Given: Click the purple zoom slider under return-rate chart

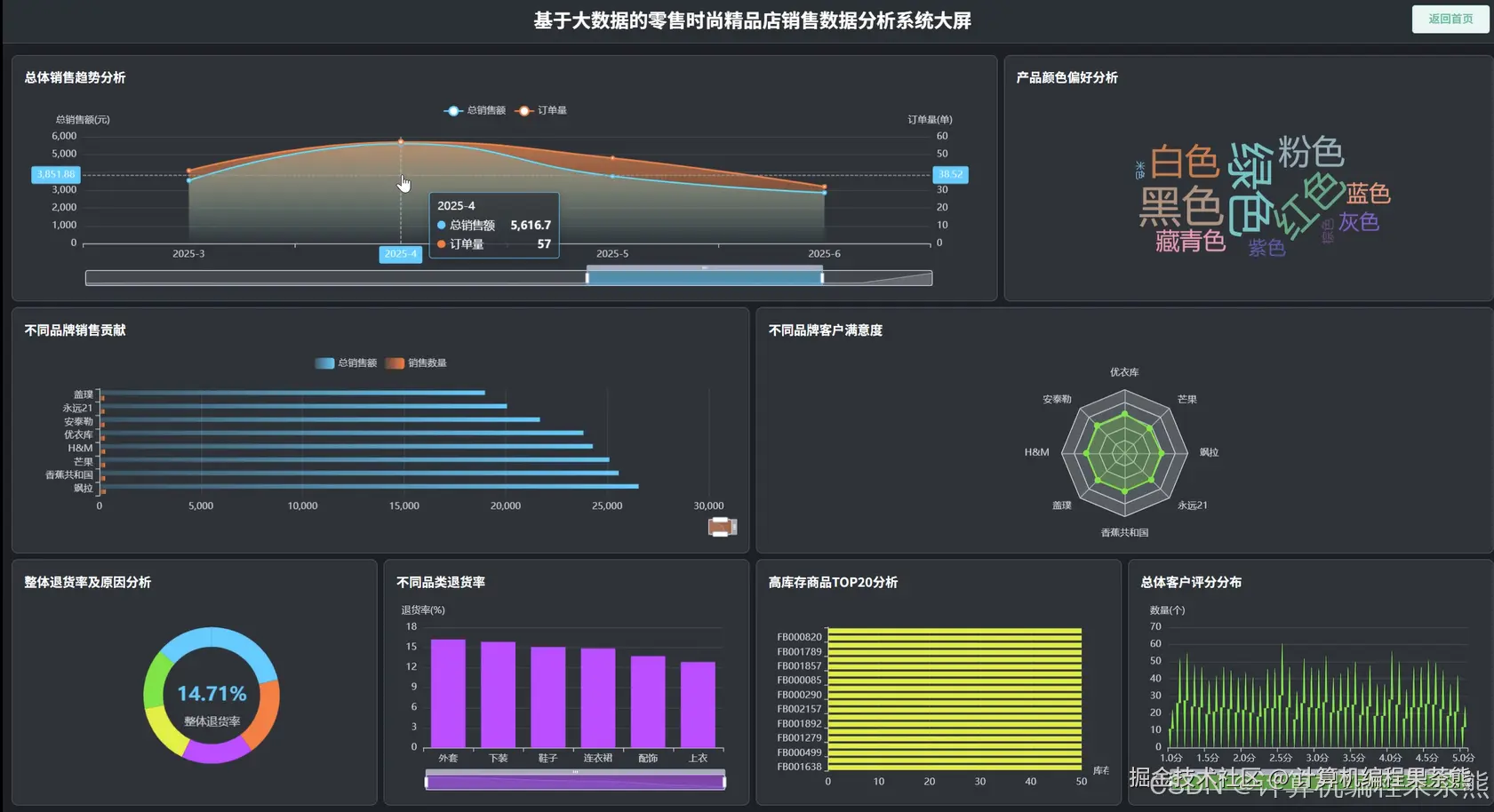Looking at the screenshot, I should click(x=575, y=782).
